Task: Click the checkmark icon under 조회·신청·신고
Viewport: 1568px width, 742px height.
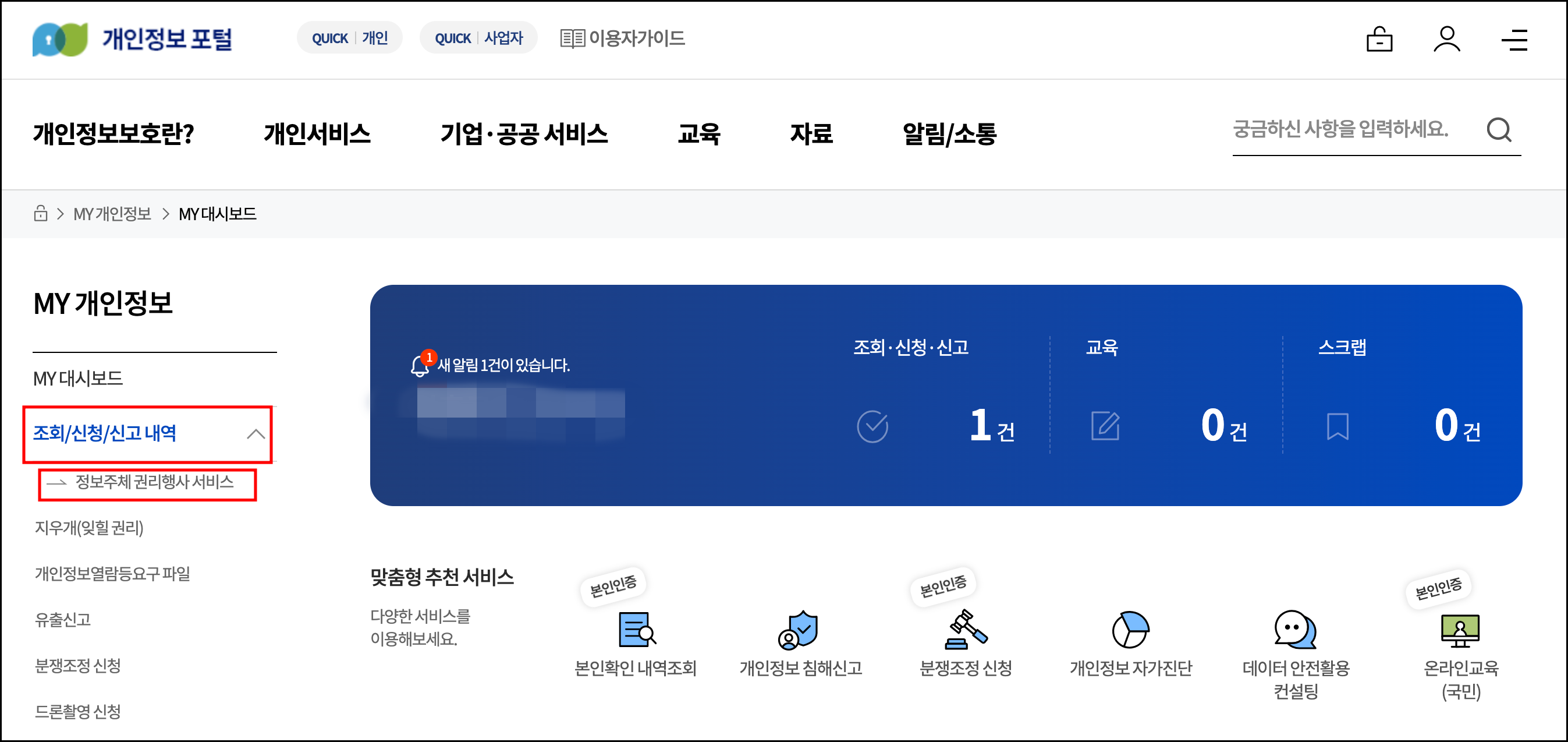Action: coord(872,426)
